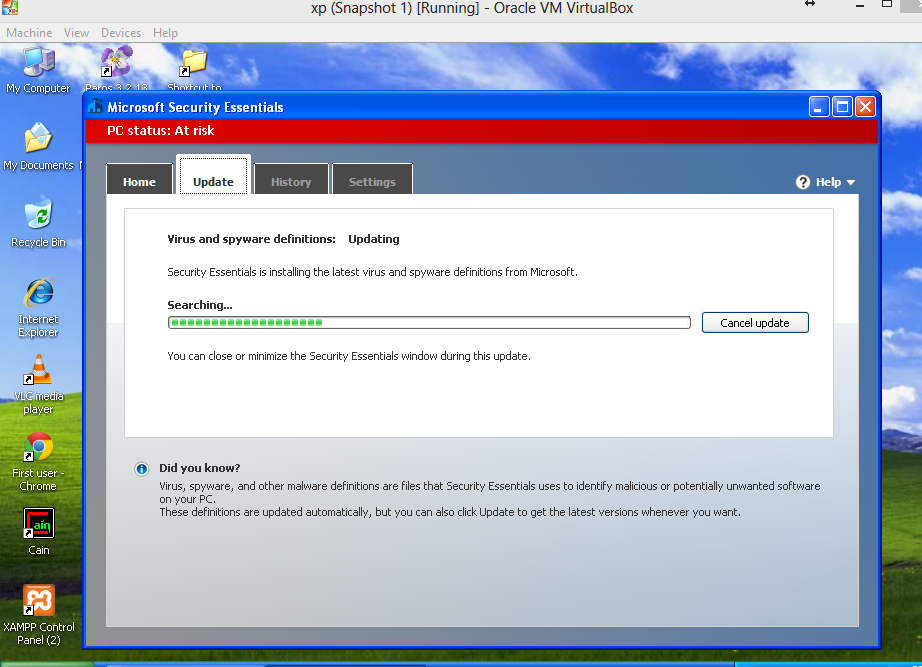The image size is (922, 667).
Task: Minimize the VirtualBox window
Action: coord(860,6)
